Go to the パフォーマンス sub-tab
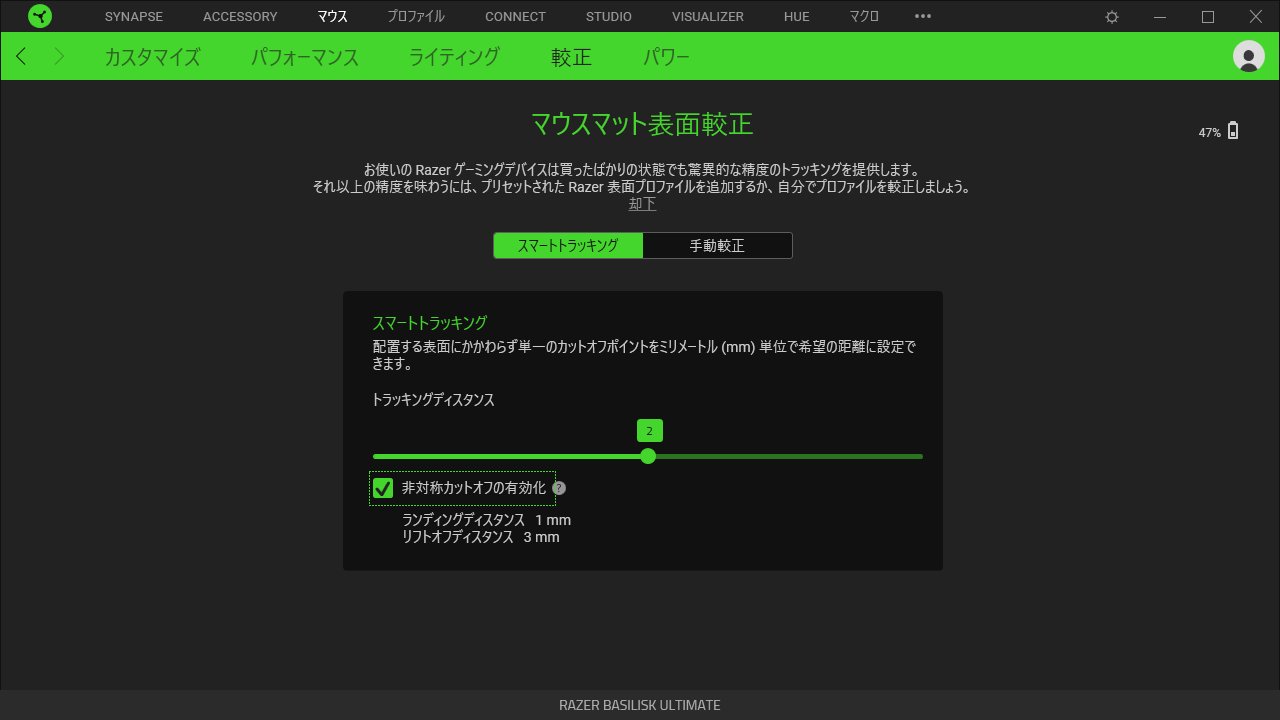 pyautogui.click(x=305, y=57)
